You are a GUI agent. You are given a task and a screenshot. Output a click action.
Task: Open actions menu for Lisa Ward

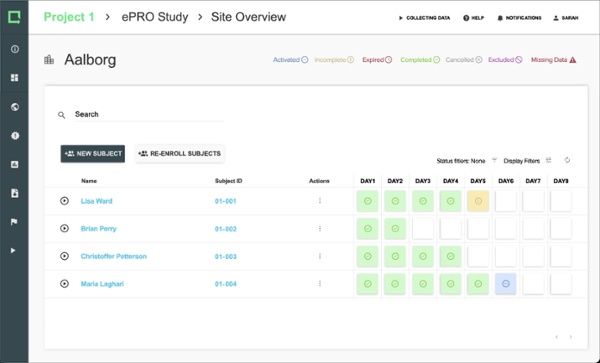click(320, 201)
